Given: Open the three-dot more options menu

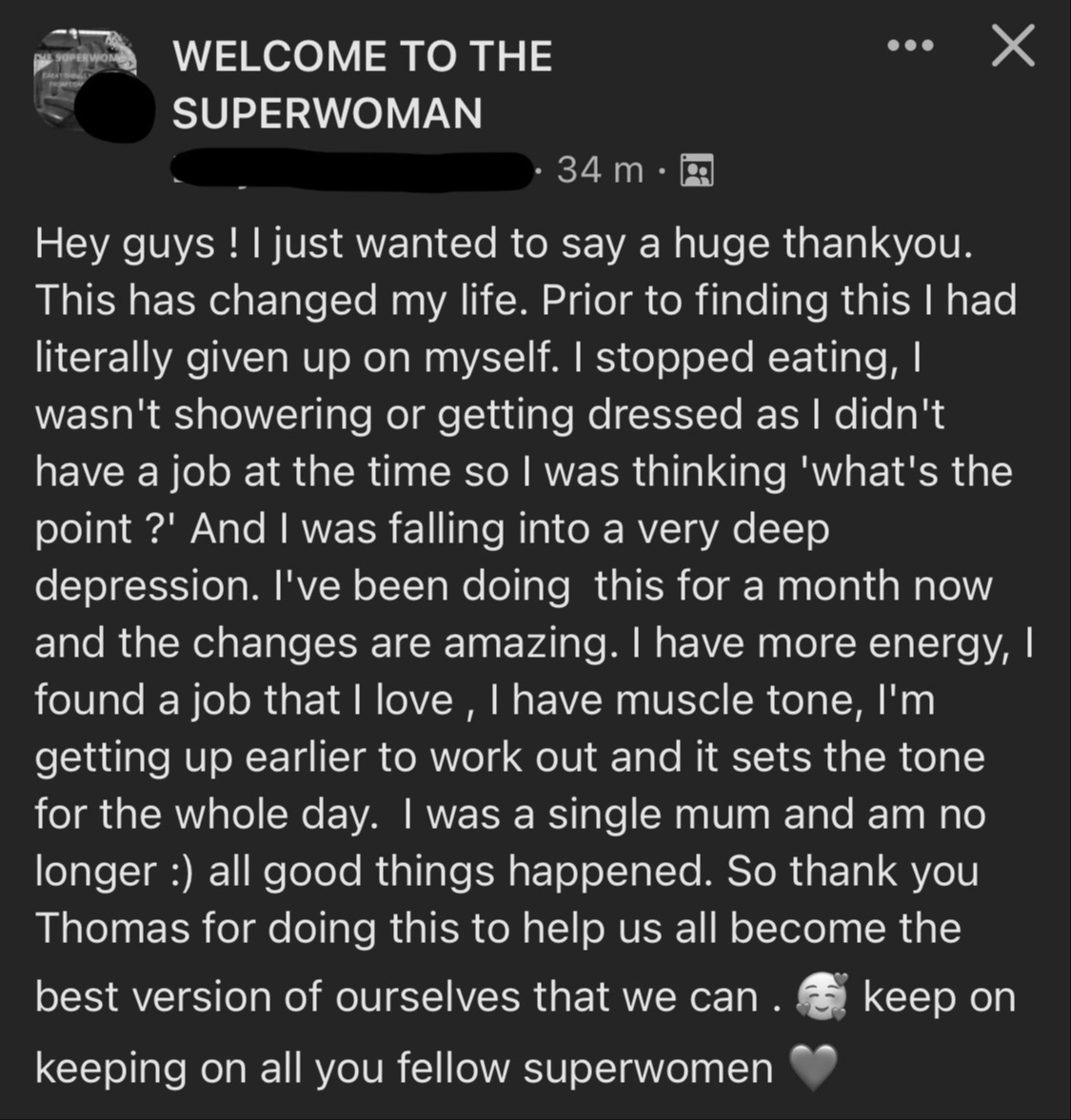Looking at the screenshot, I should coord(910,46).
